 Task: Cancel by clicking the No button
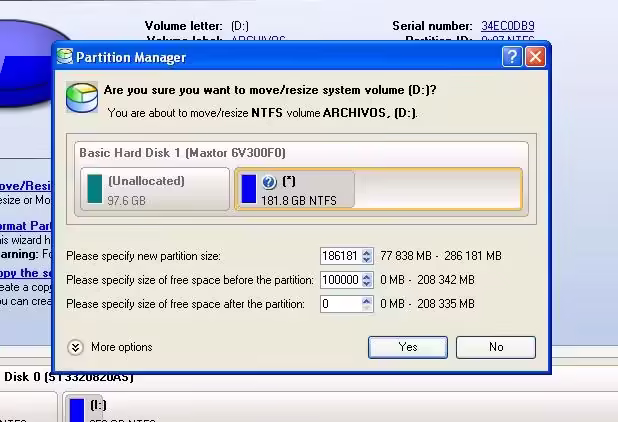pos(496,347)
